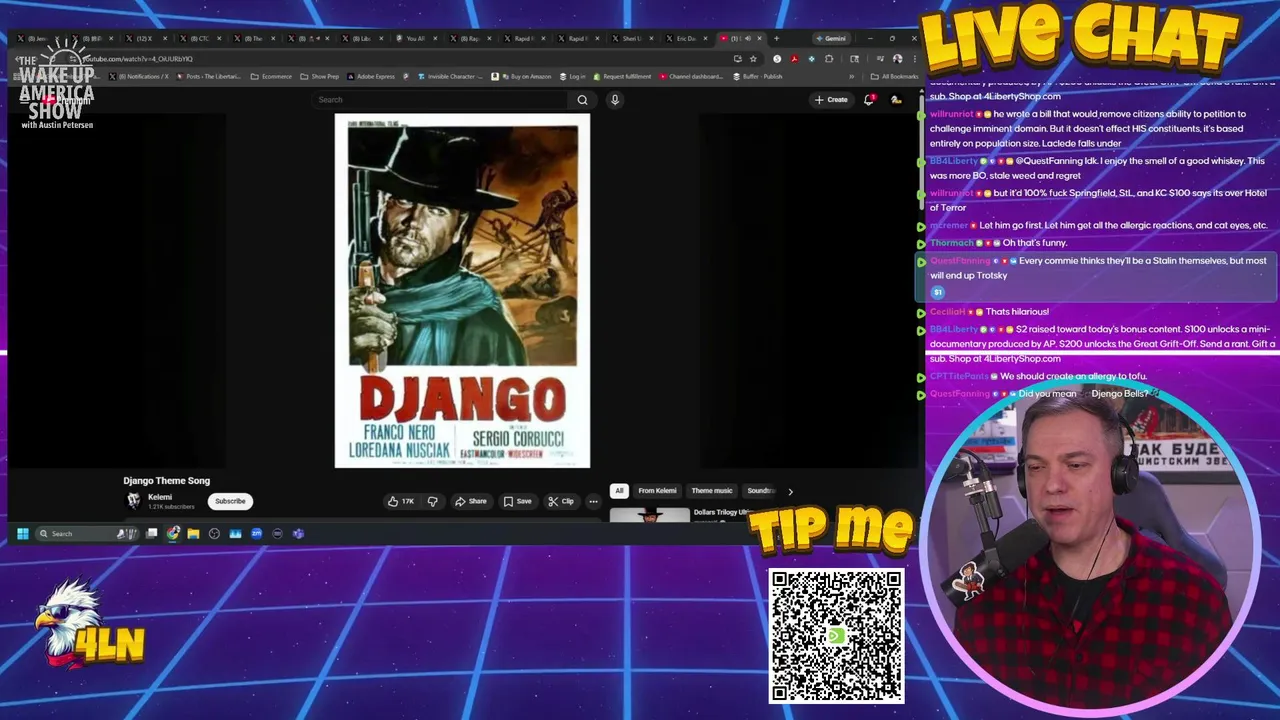Screen dimensions: 1280x720
Task: Open Request fulfillment bookmark
Action: click(622, 77)
